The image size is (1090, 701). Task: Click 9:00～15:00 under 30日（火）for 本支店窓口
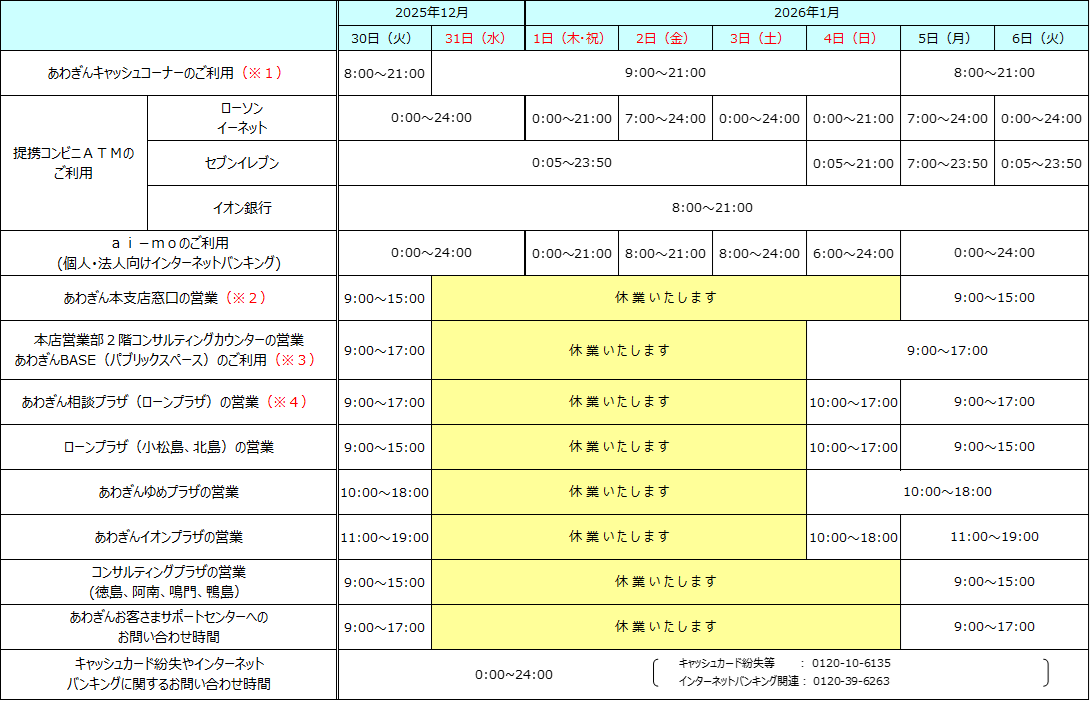pyautogui.click(x=384, y=297)
